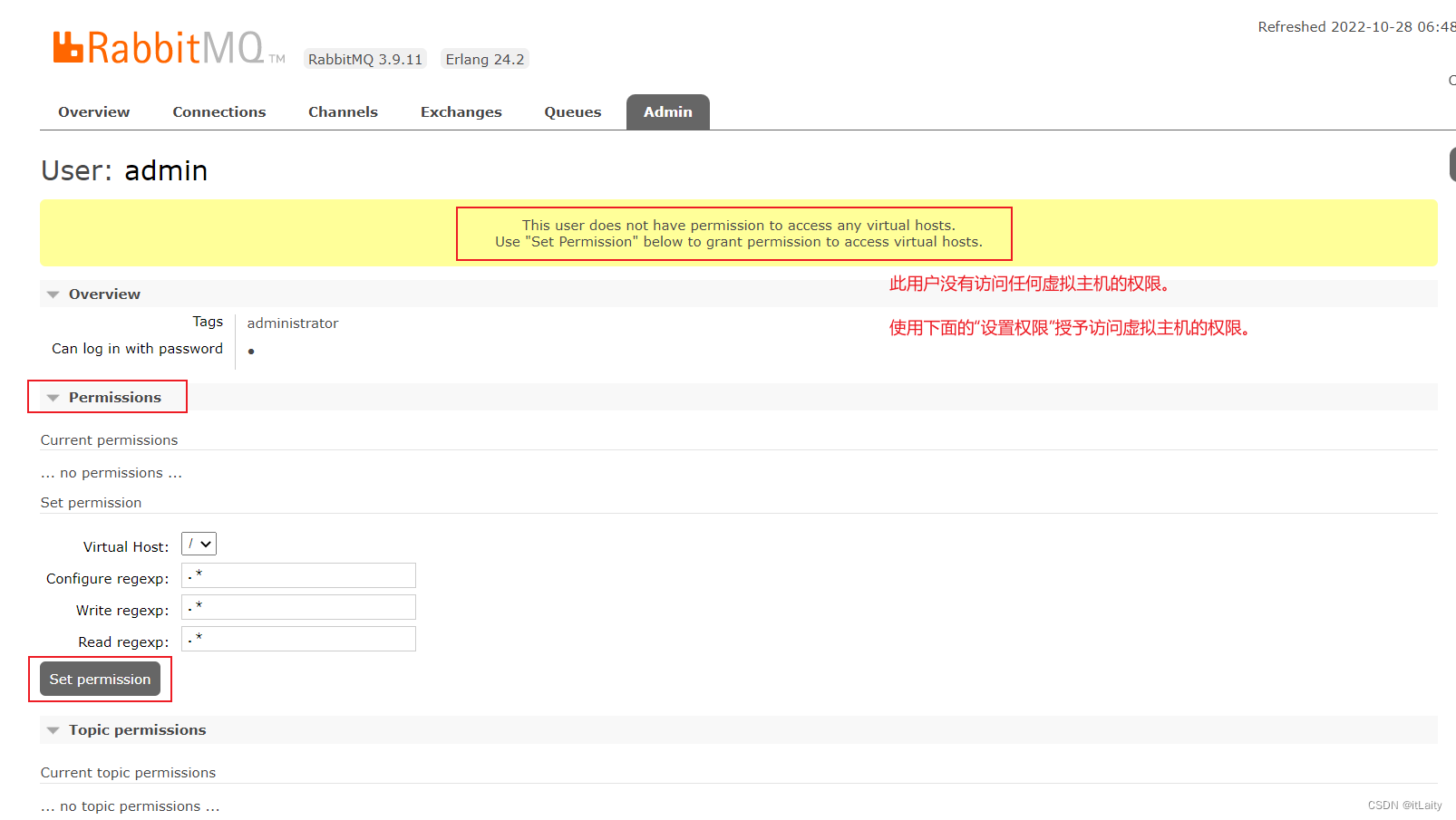Click the RabbitMQ logo
The image size is (1456, 820).
[x=169, y=48]
